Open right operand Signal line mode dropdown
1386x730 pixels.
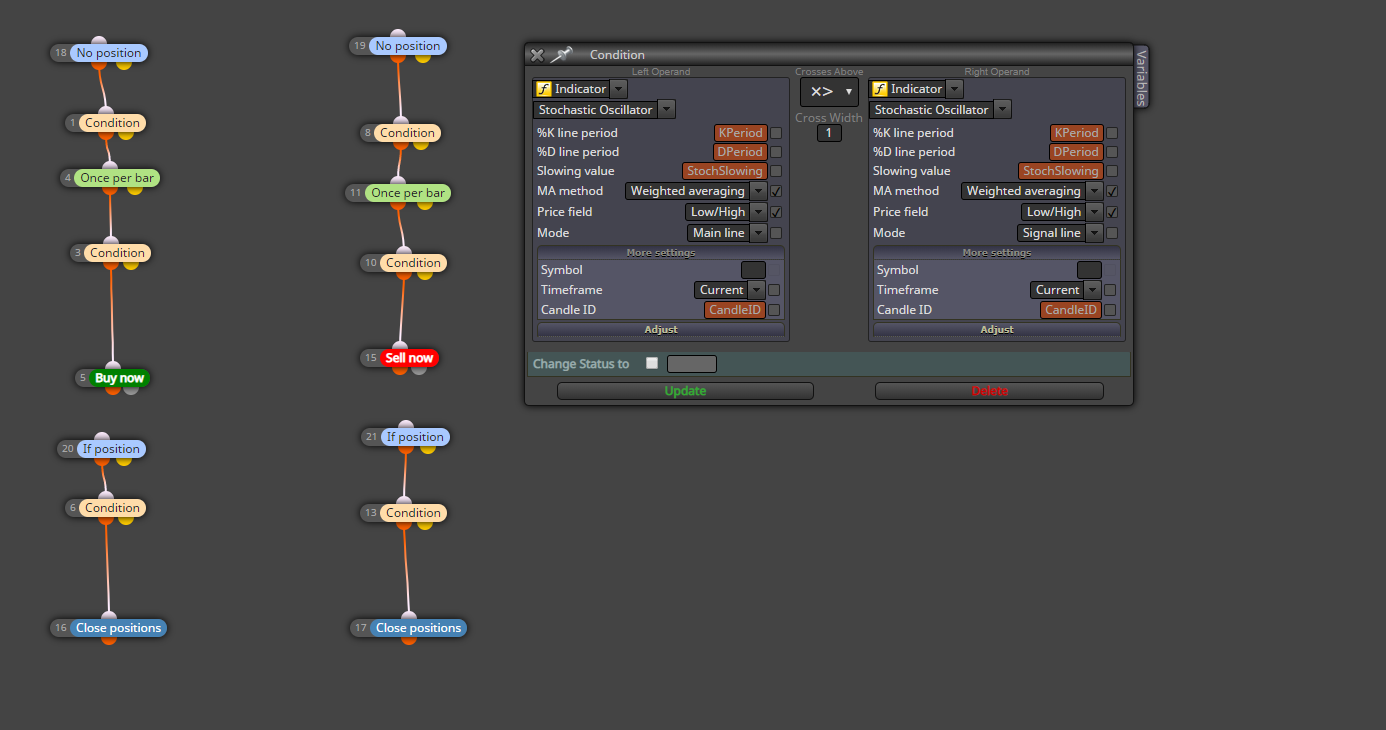[x=1060, y=233]
